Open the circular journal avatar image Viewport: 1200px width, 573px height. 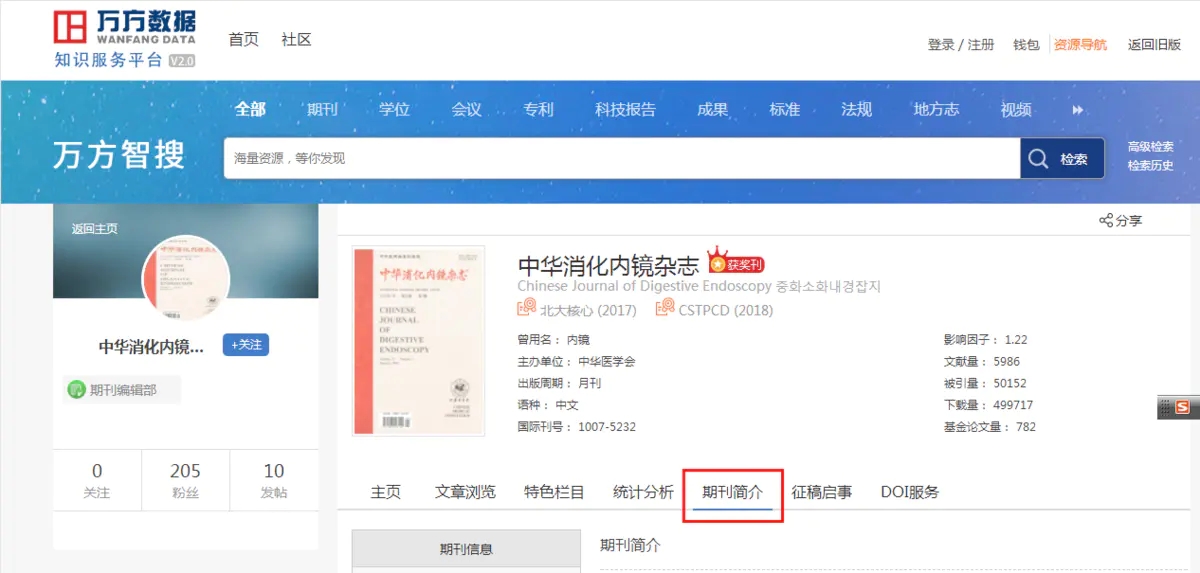[186, 280]
